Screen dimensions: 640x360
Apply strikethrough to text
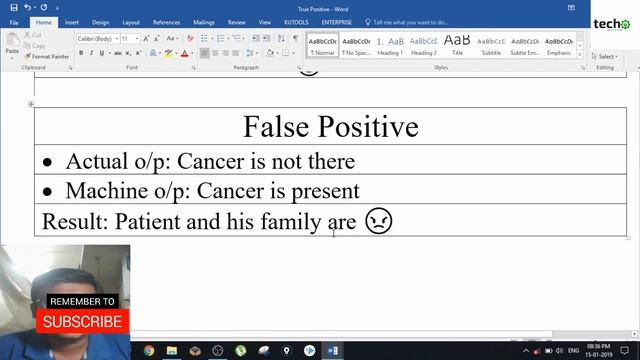point(118,53)
